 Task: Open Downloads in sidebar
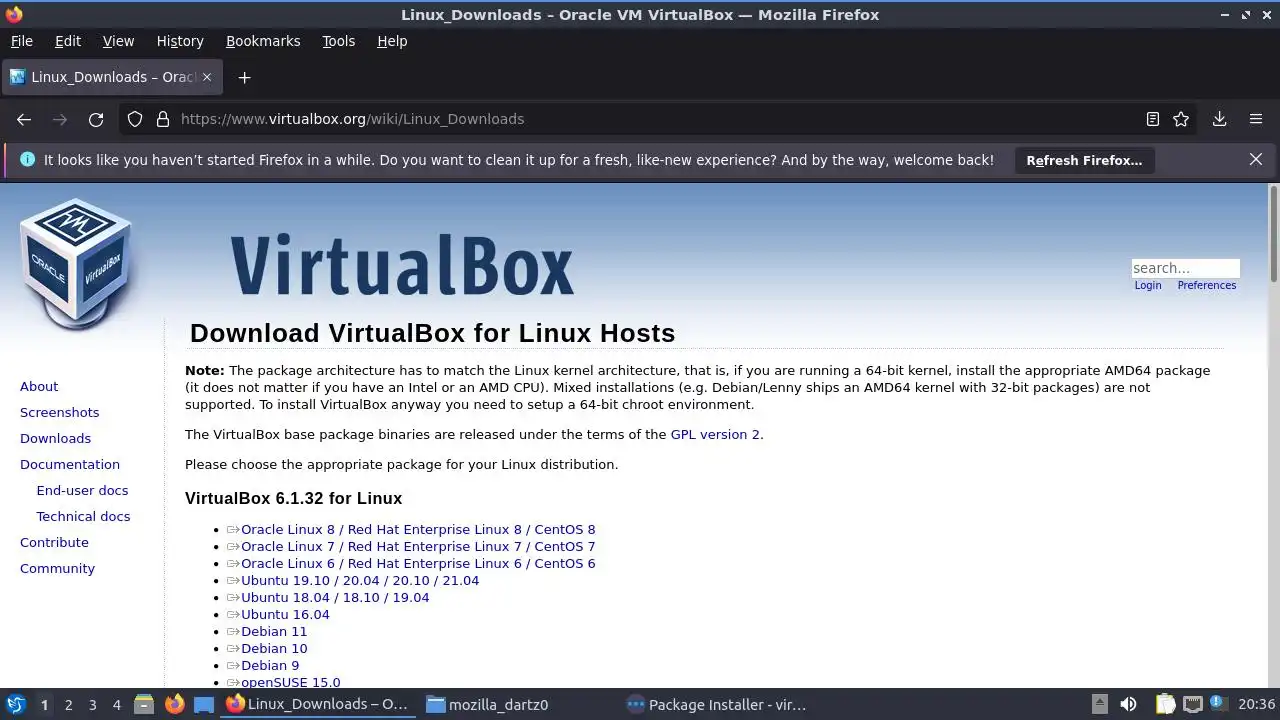[x=55, y=438]
